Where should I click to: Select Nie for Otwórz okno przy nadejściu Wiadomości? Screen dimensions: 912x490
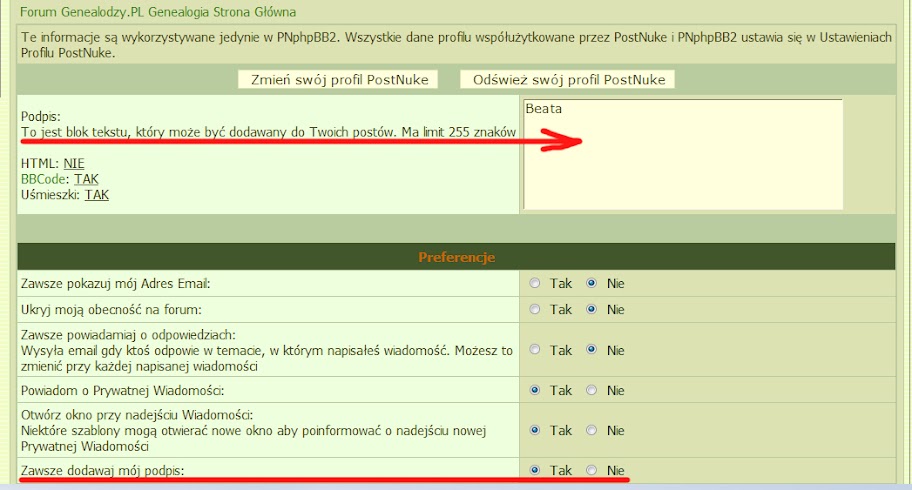point(592,430)
